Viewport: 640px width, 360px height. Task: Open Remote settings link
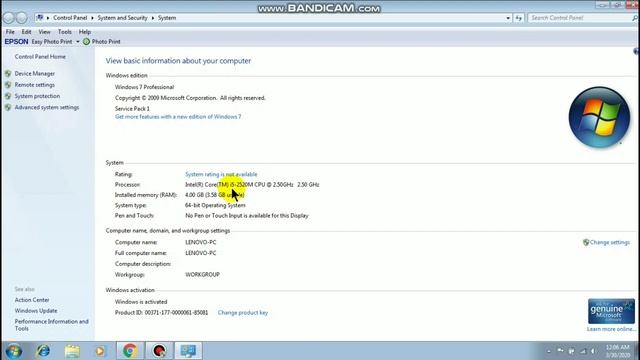tap(35, 85)
